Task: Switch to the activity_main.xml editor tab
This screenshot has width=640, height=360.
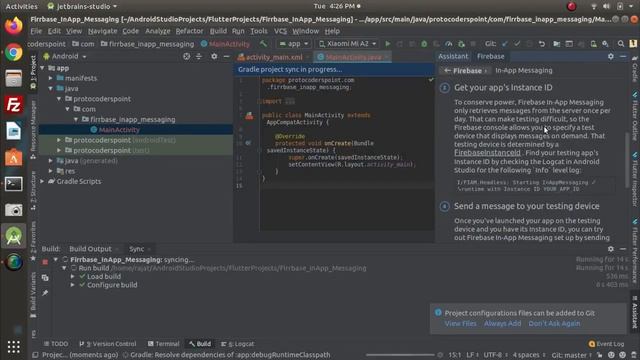Action: (273, 57)
